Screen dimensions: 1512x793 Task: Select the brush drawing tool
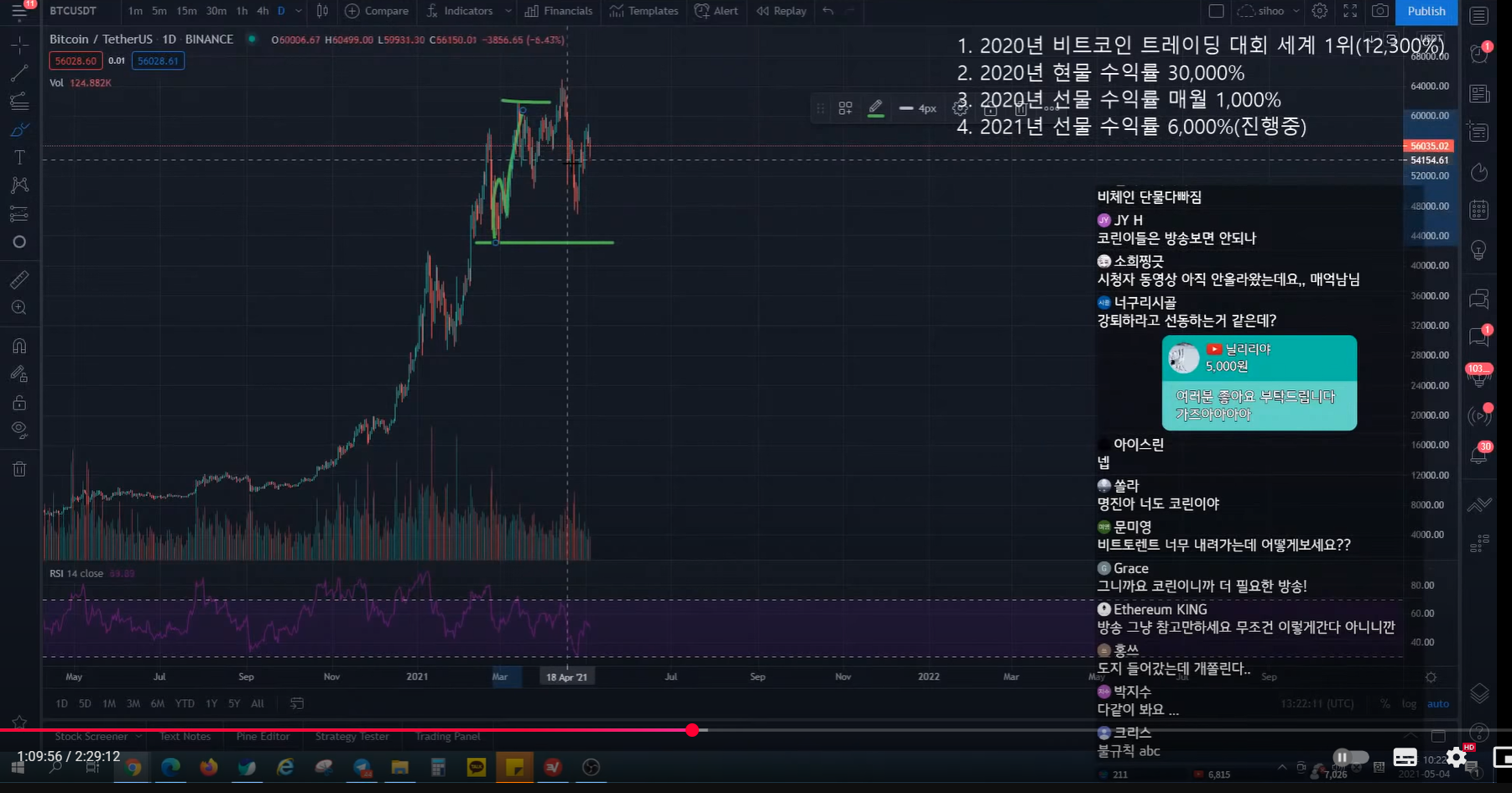pos(19,129)
